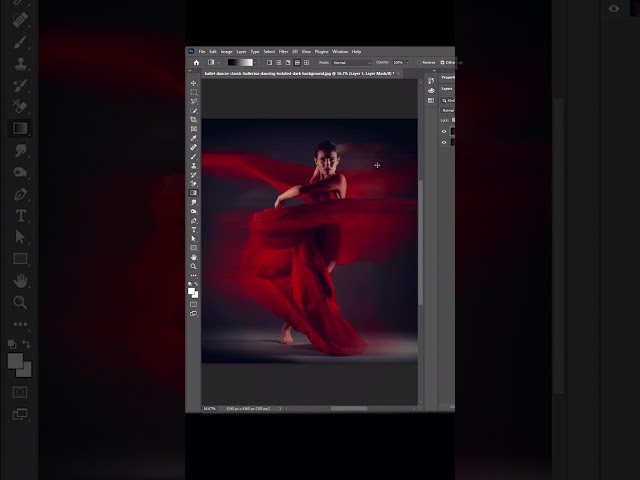Select the Horizontal Type tool
This screenshot has width=640, height=480.
[193, 230]
